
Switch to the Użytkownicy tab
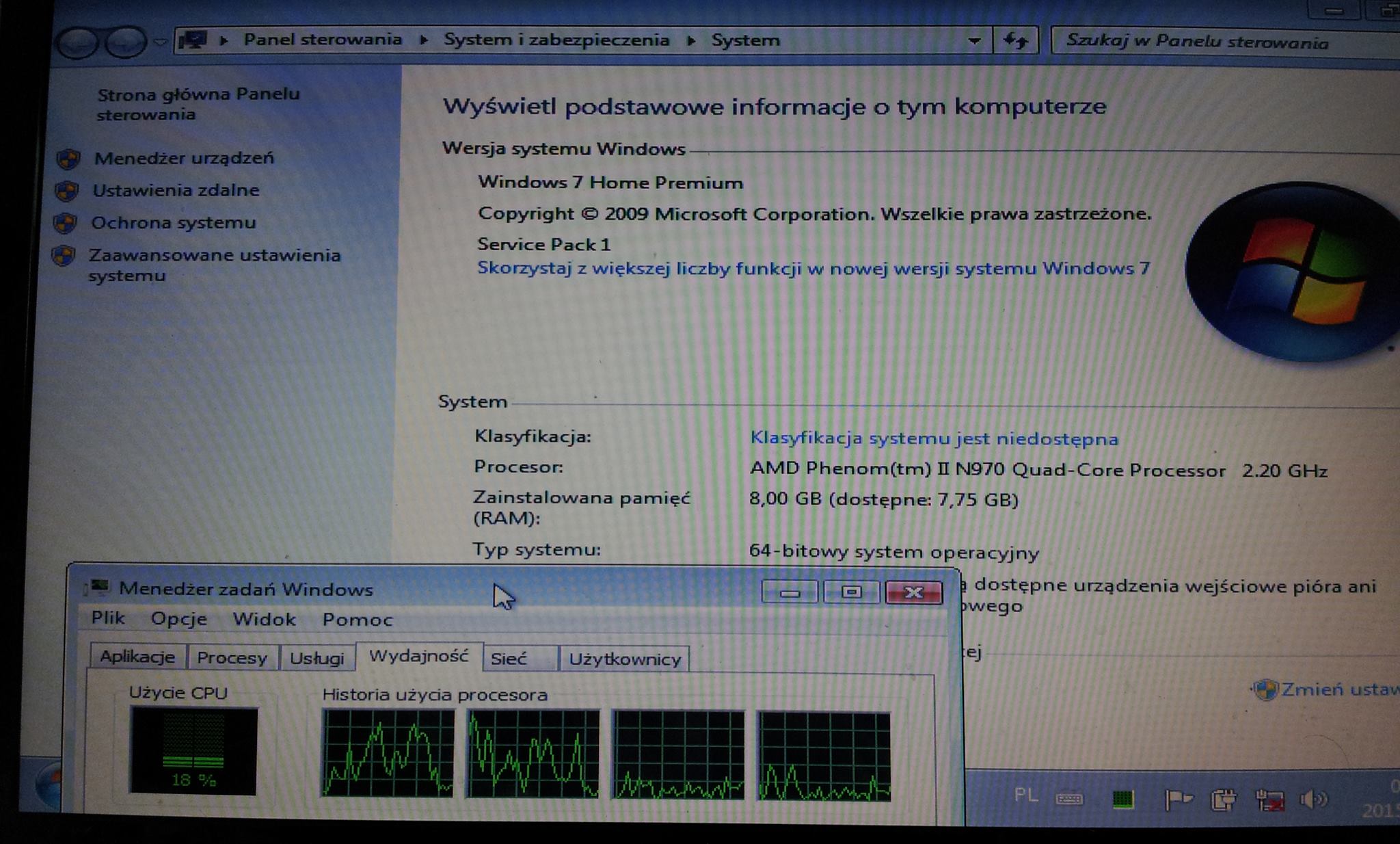625,659
